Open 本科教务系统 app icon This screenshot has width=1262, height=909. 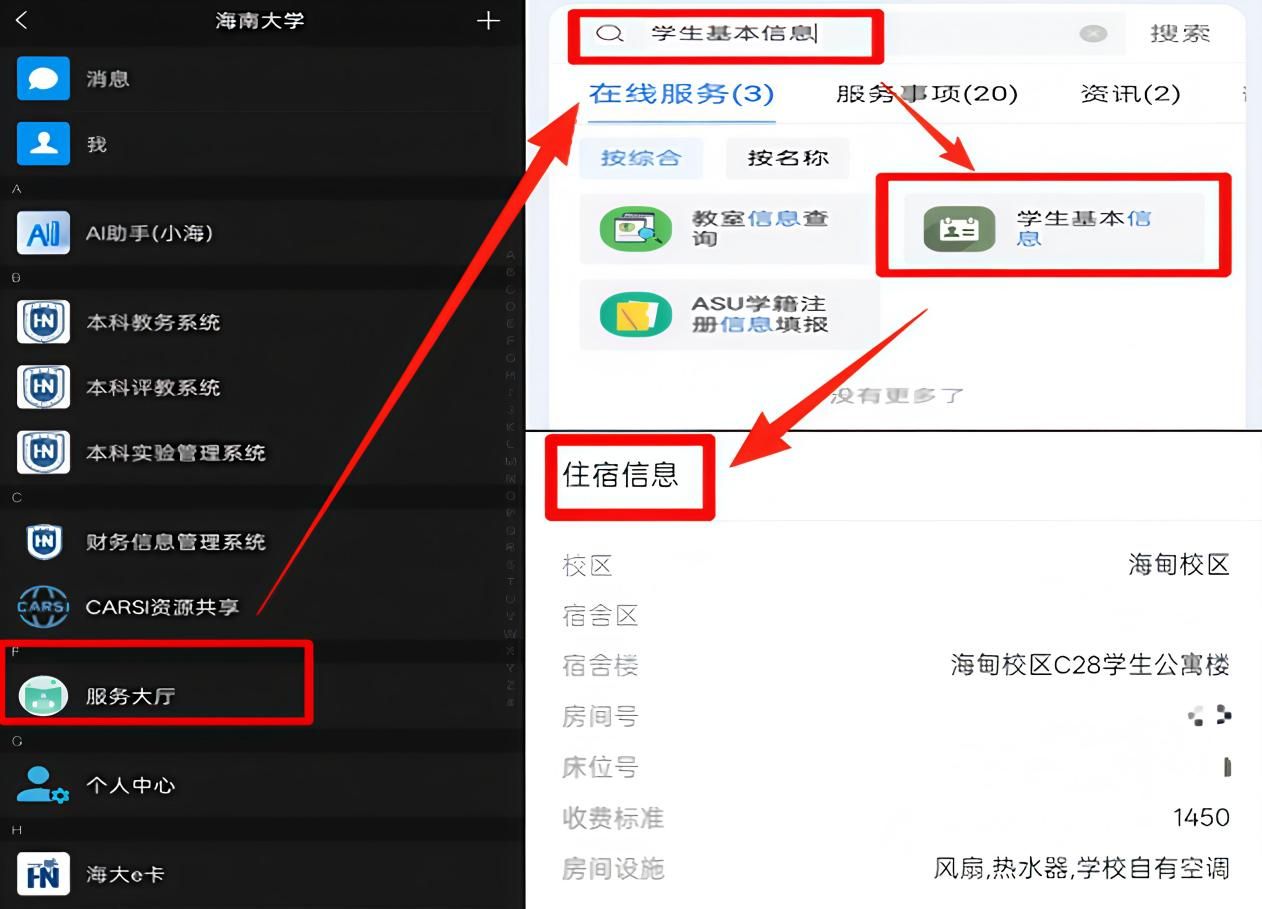click(43, 322)
